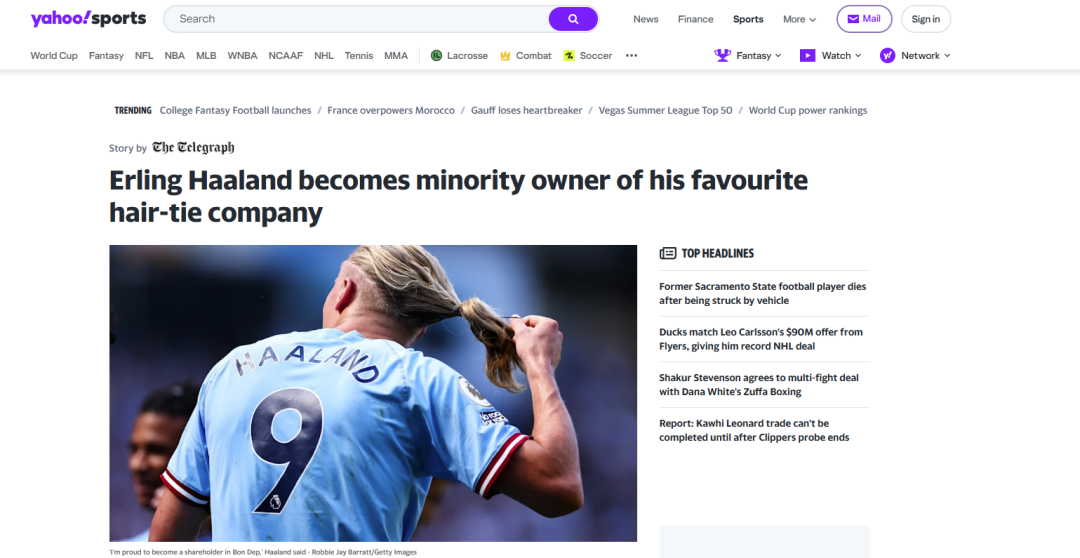The height and width of the screenshot is (558, 1080).
Task: Expand the Fantasy dropdown chevron
Action: pos(778,56)
